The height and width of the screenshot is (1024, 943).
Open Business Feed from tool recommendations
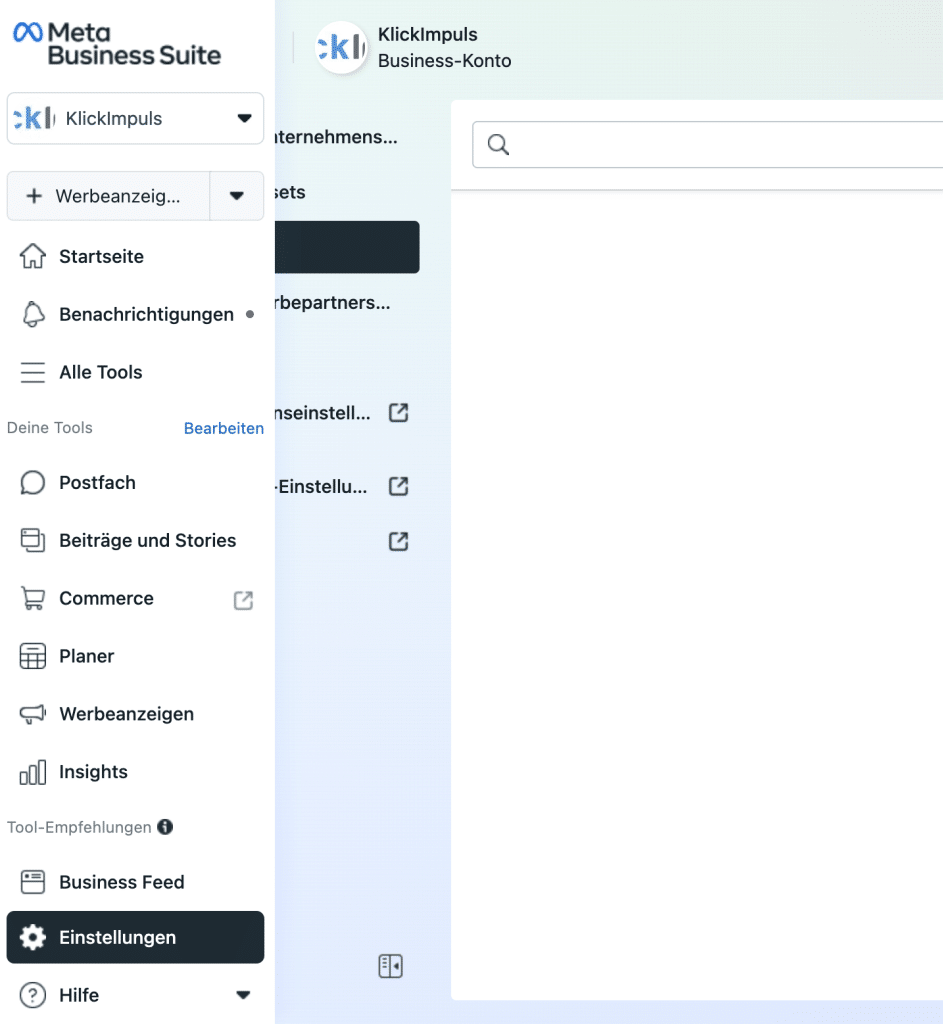[121, 882]
